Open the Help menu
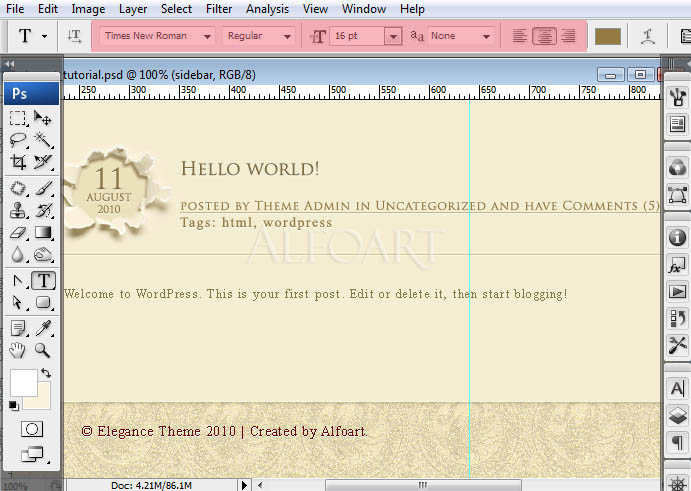 pyautogui.click(x=412, y=9)
